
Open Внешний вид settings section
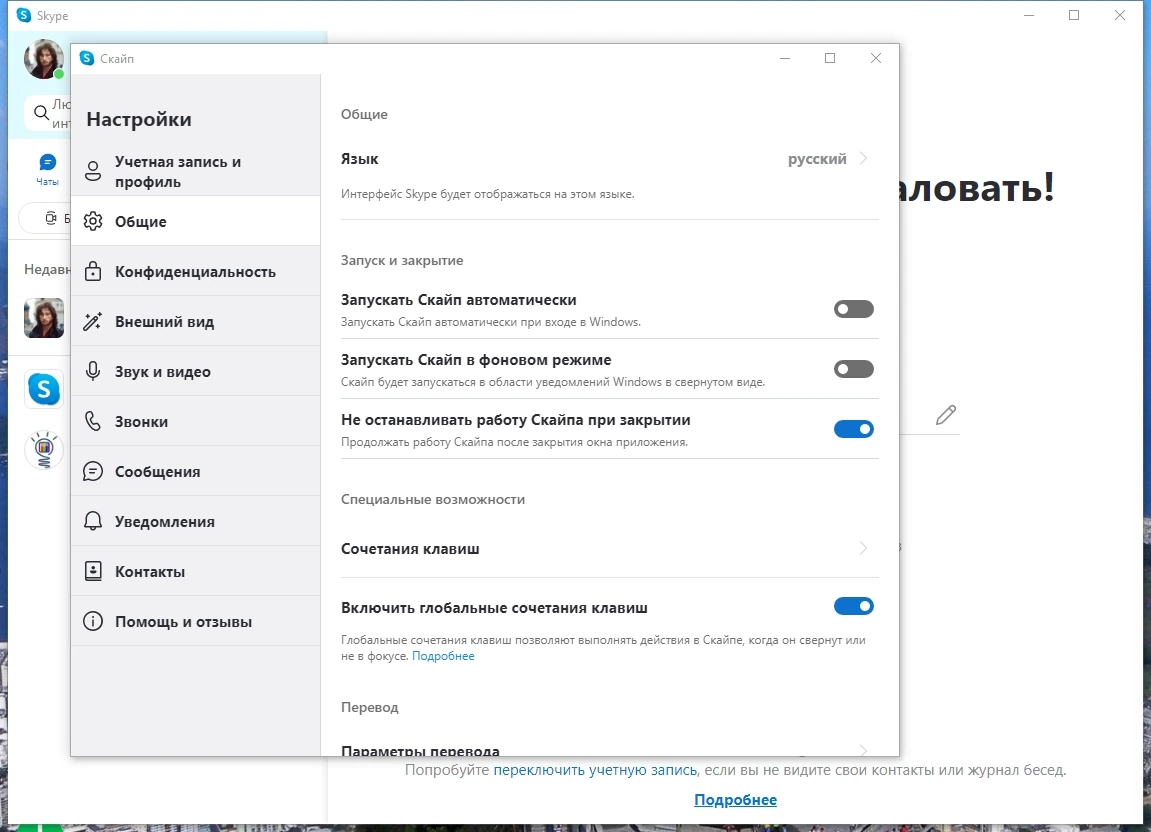tap(195, 321)
